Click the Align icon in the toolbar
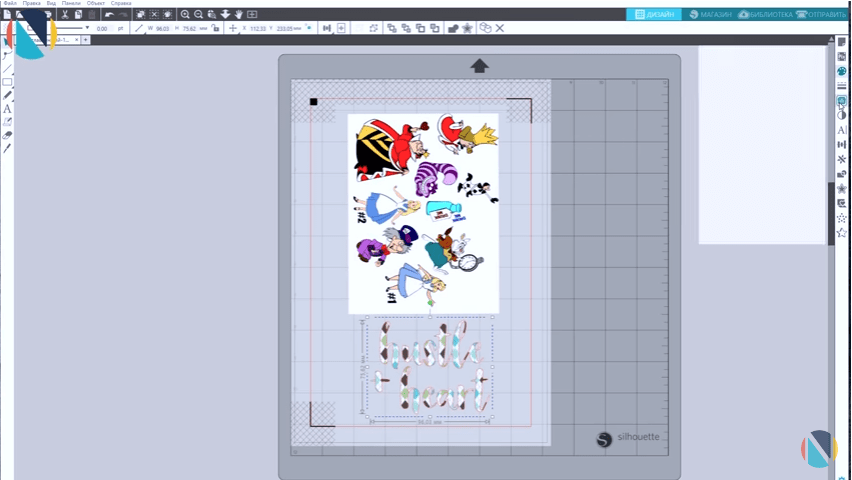852x480 pixels. (x=327, y=28)
